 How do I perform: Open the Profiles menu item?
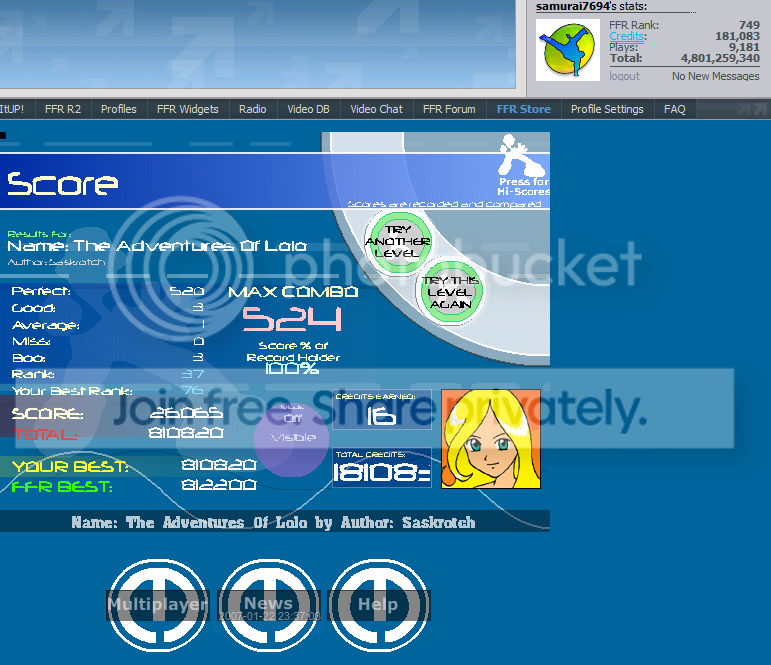pyautogui.click(x=119, y=109)
